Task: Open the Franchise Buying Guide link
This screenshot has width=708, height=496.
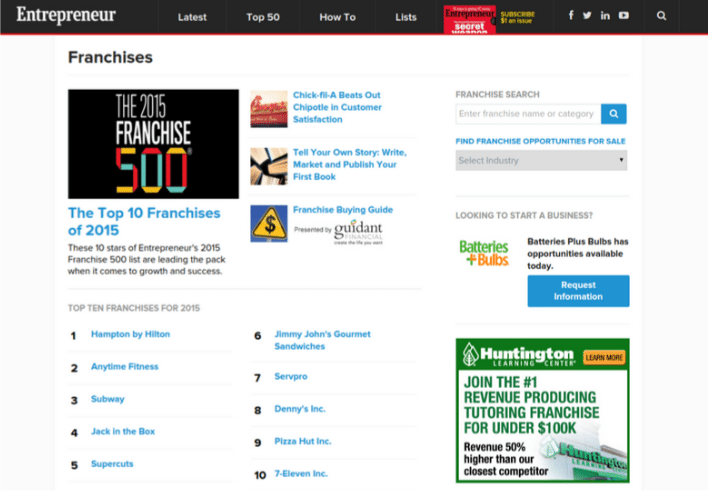Action: [343, 210]
